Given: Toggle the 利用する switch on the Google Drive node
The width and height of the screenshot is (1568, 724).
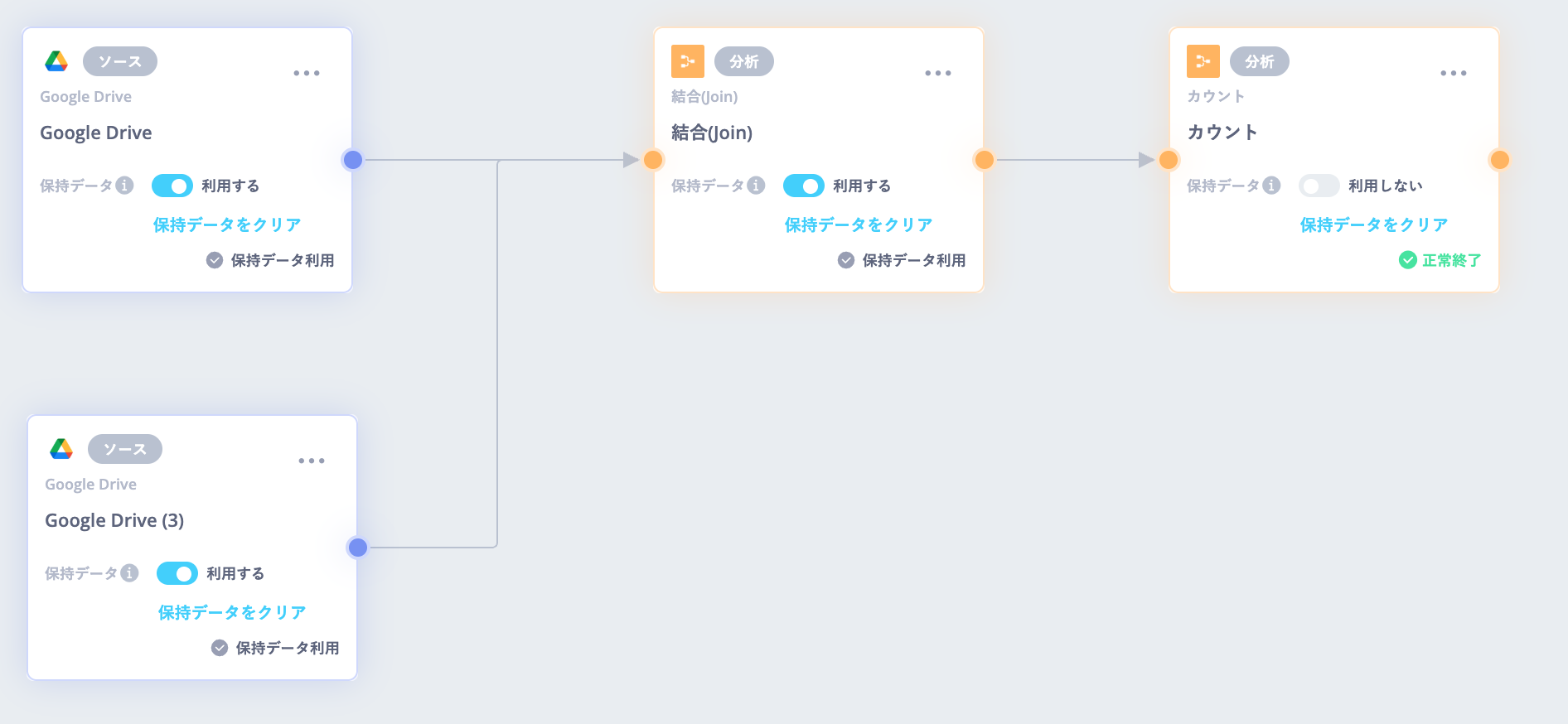Looking at the screenshot, I should [x=172, y=186].
